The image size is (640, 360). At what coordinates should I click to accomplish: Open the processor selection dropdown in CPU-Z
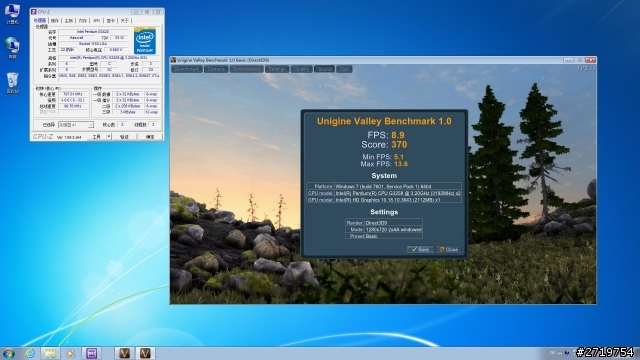pos(76,124)
